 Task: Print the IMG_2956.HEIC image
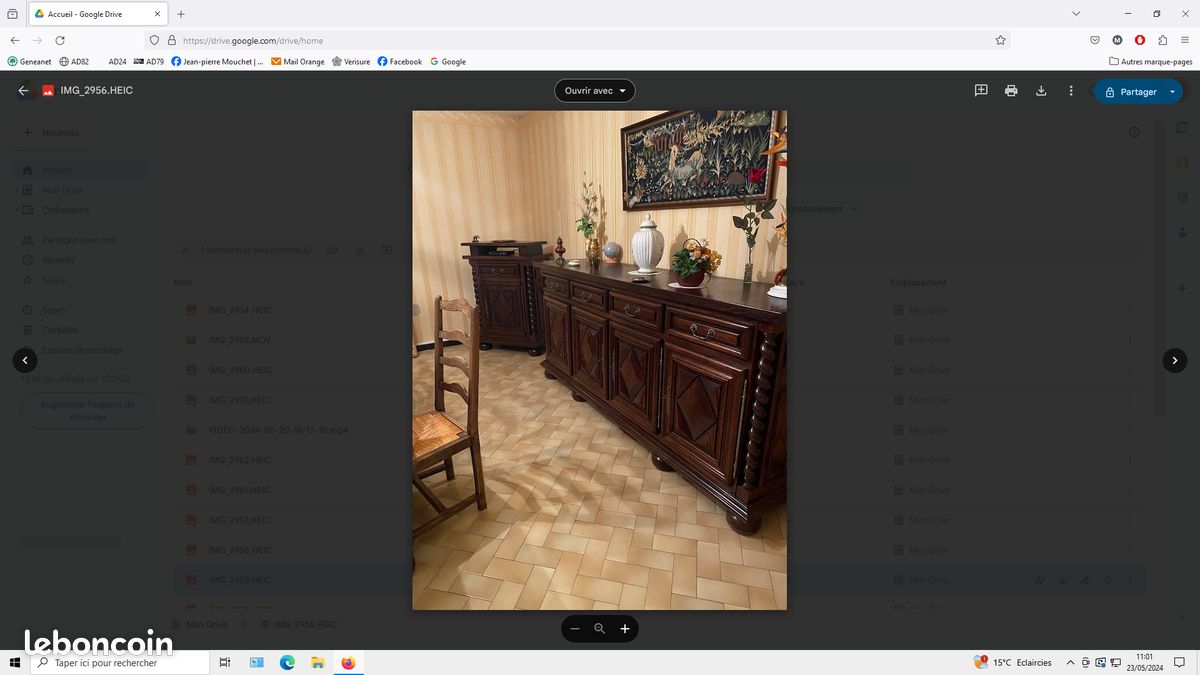click(1011, 90)
